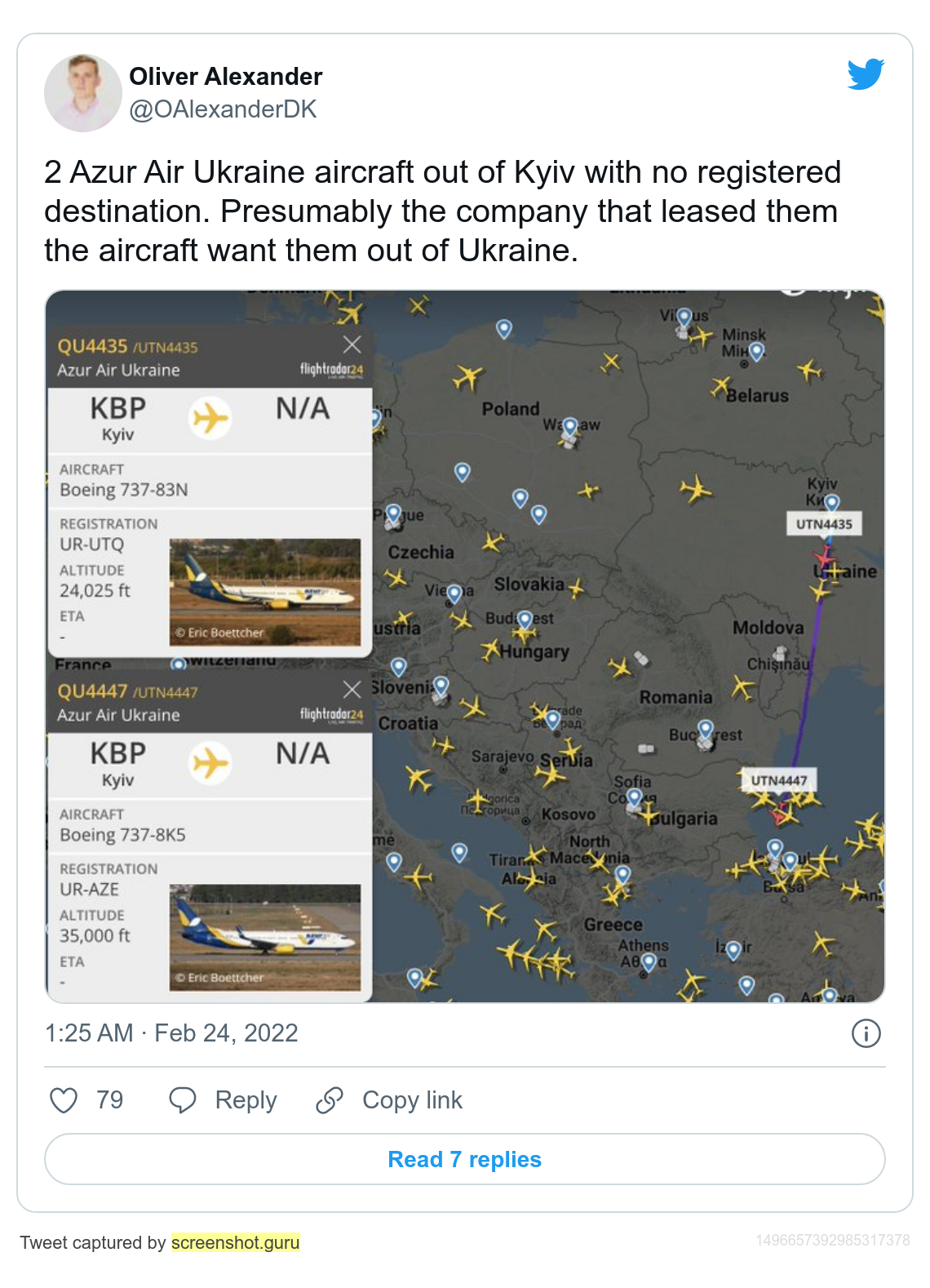Like the tweet with heart icon
This screenshot has height=1288, width=930.
(x=64, y=1100)
